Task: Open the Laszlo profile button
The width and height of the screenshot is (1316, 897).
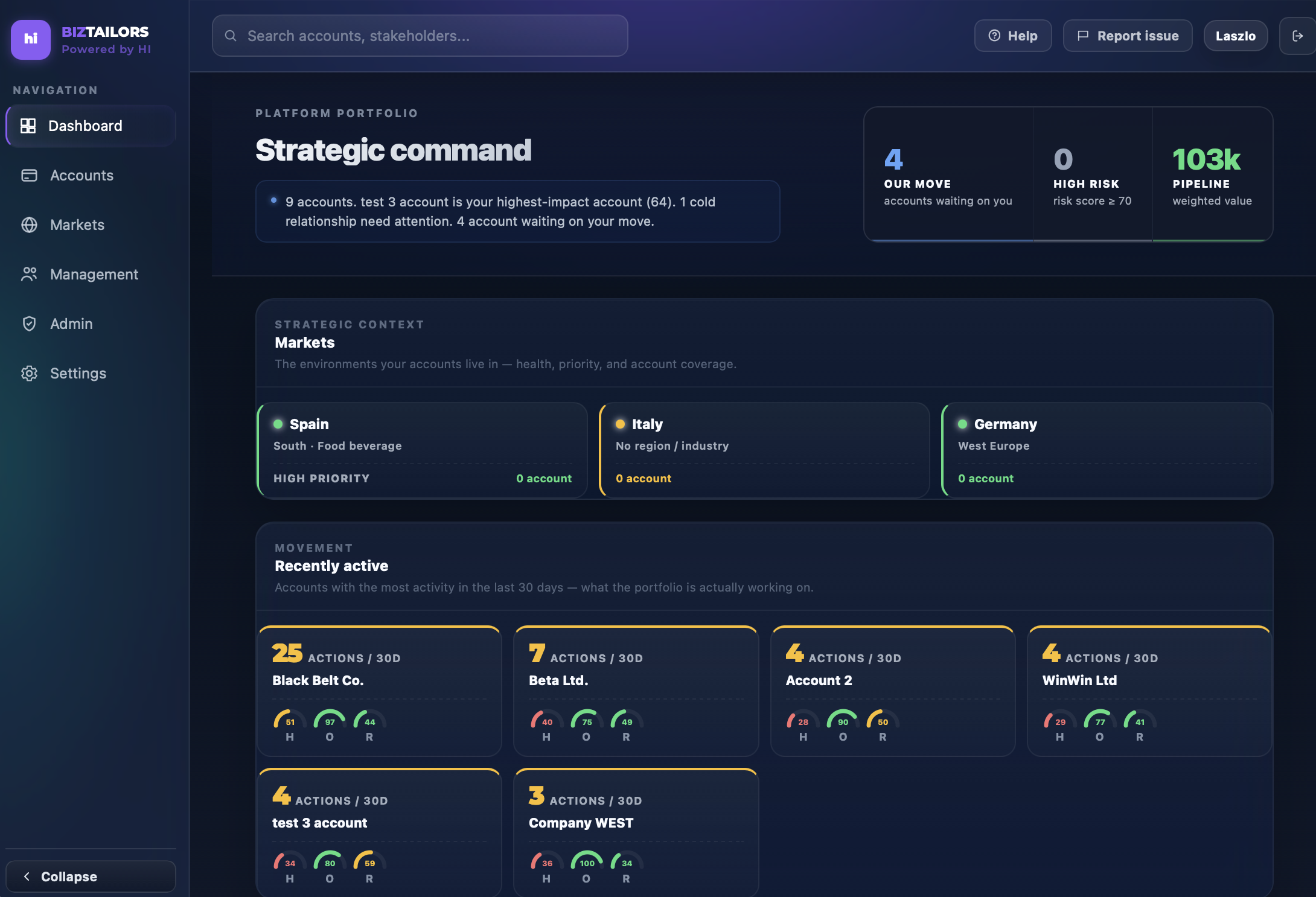Action: point(1235,36)
